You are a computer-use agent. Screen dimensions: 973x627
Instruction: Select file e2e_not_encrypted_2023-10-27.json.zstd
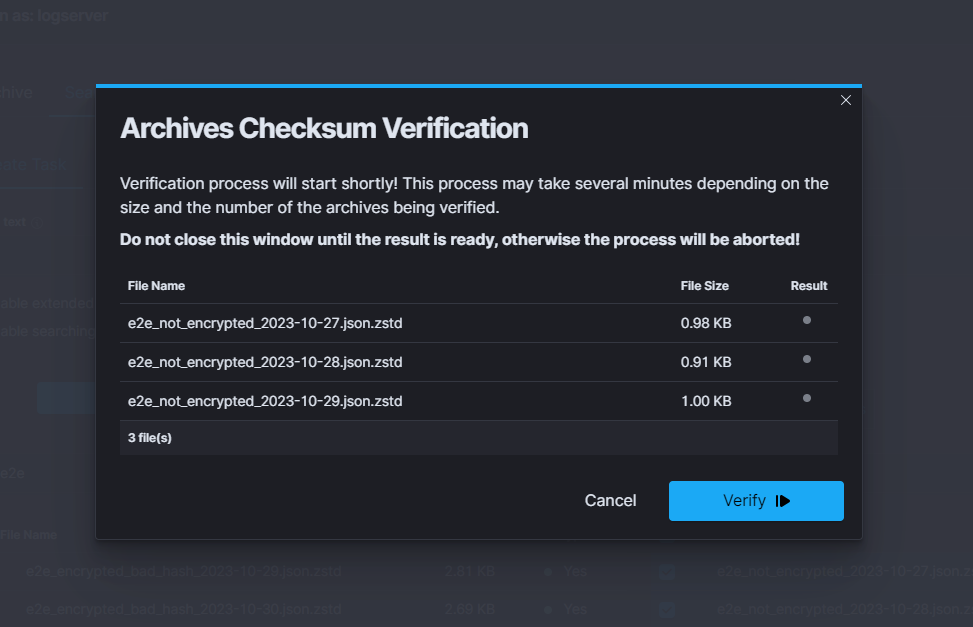pyautogui.click(x=265, y=323)
